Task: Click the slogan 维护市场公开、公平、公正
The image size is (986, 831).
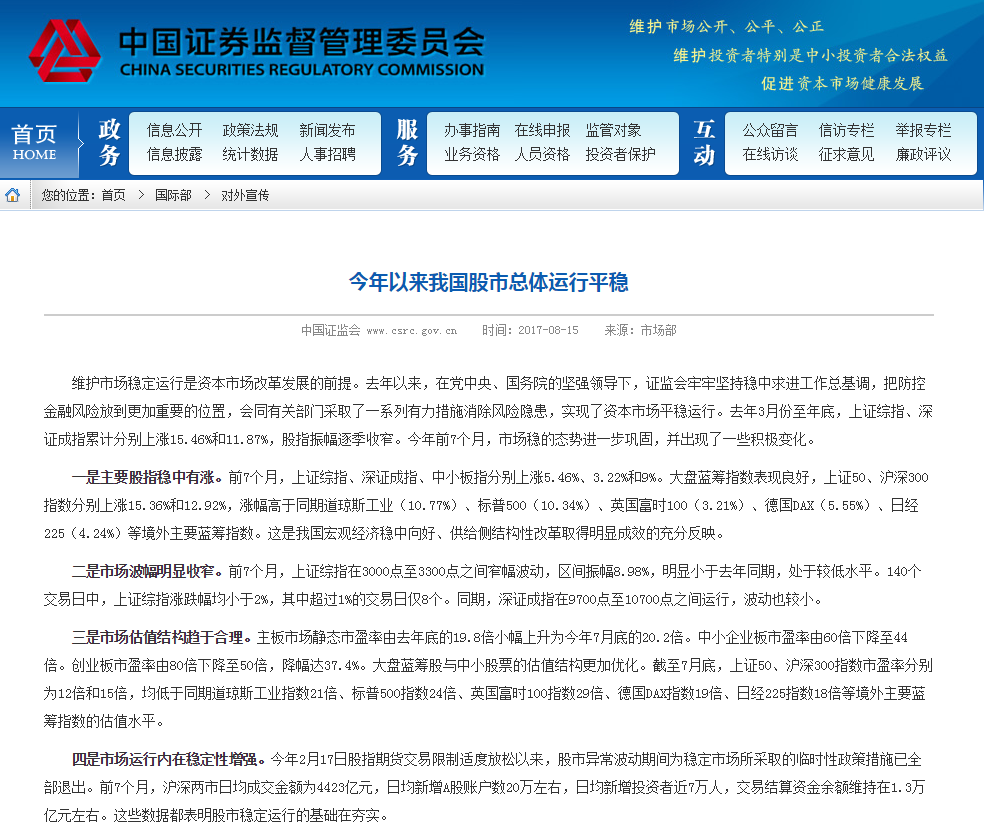Action: pos(727,26)
